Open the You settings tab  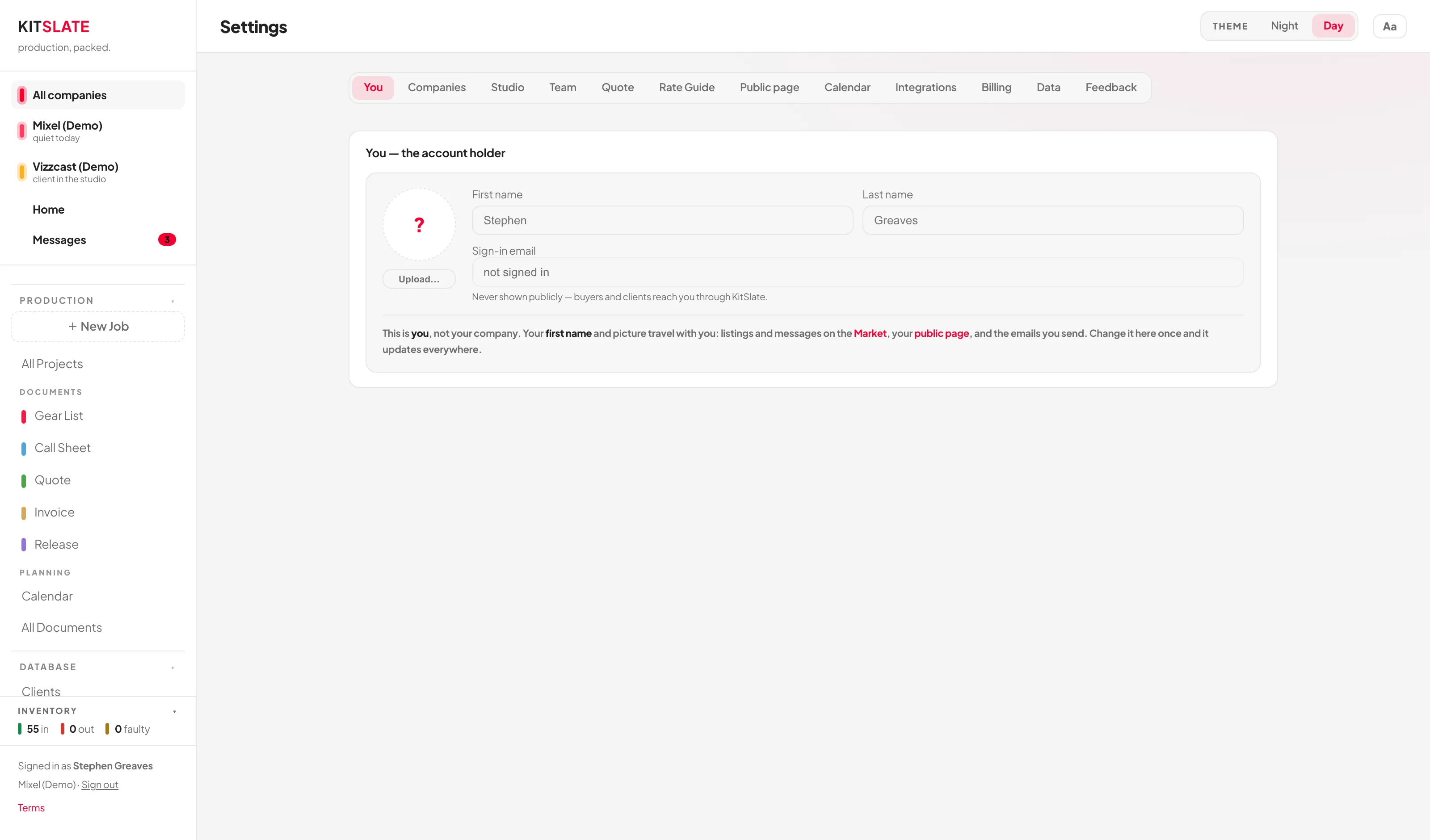click(373, 88)
